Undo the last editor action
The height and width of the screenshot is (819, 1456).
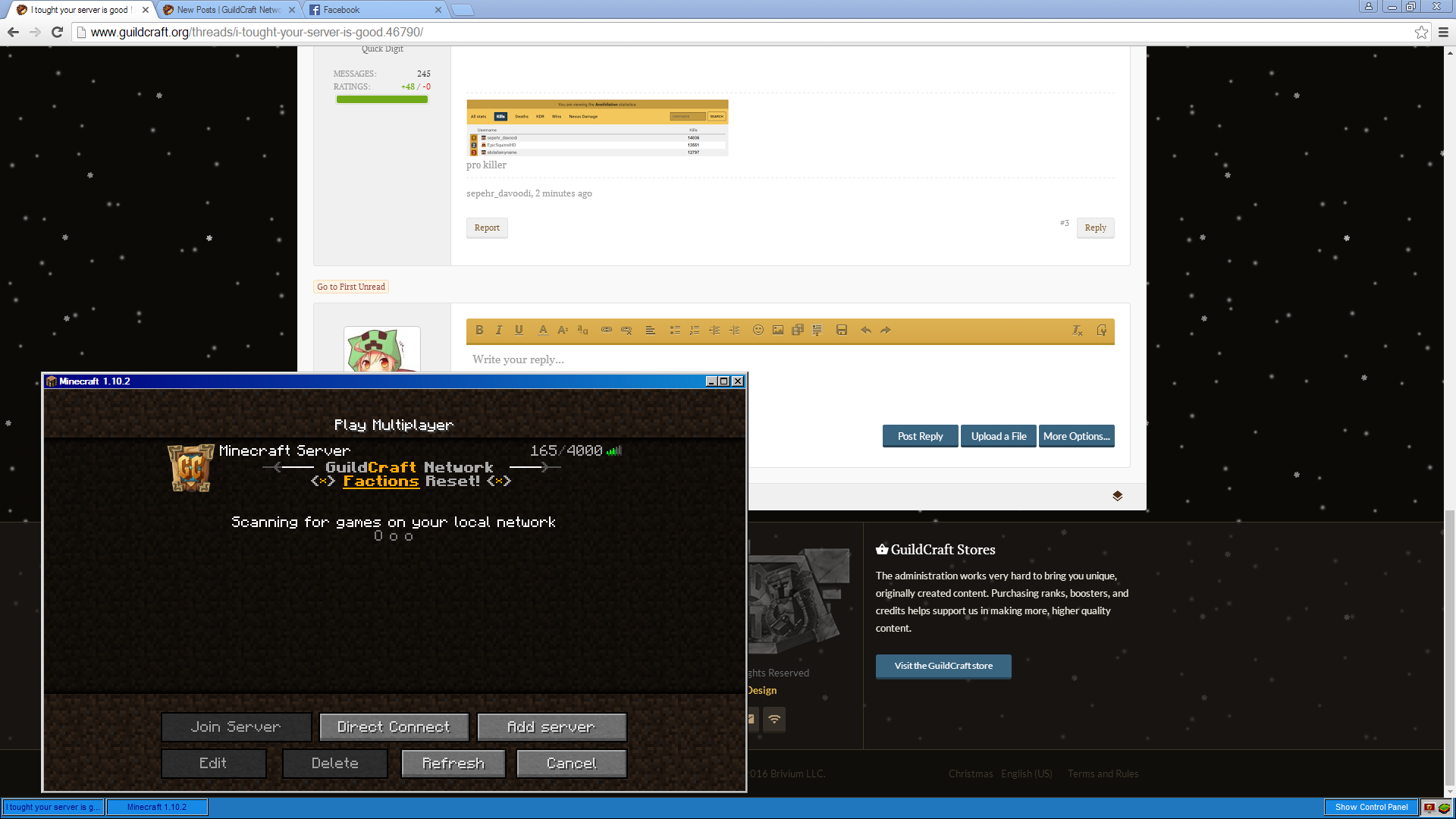pyautogui.click(x=866, y=330)
